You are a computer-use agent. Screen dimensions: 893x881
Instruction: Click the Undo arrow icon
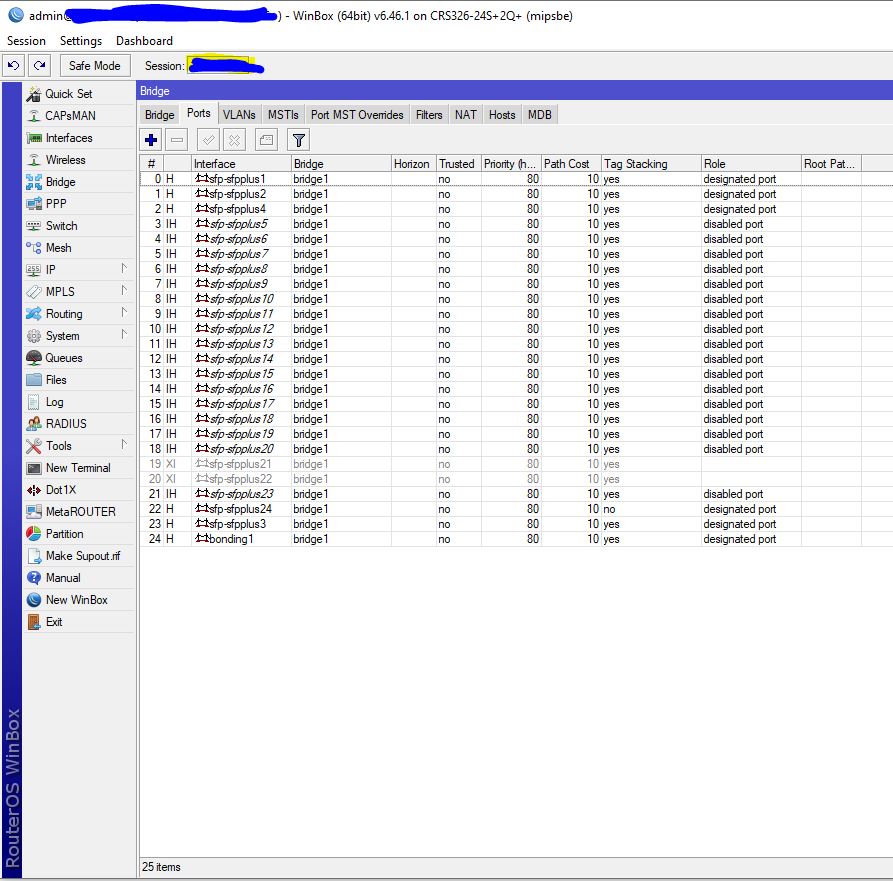(x=13, y=65)
